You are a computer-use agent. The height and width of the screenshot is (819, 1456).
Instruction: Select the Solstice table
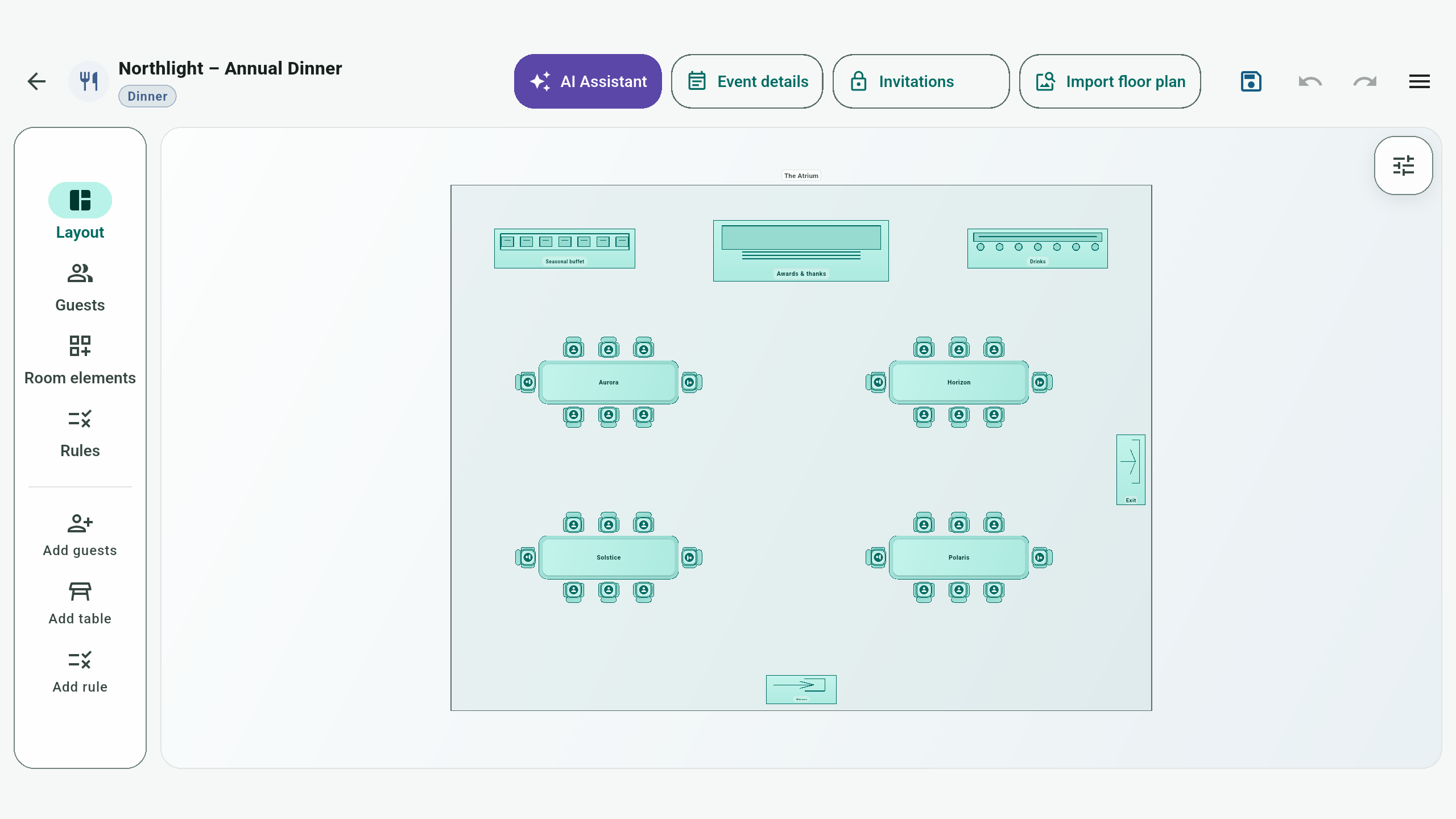point(609,557)
